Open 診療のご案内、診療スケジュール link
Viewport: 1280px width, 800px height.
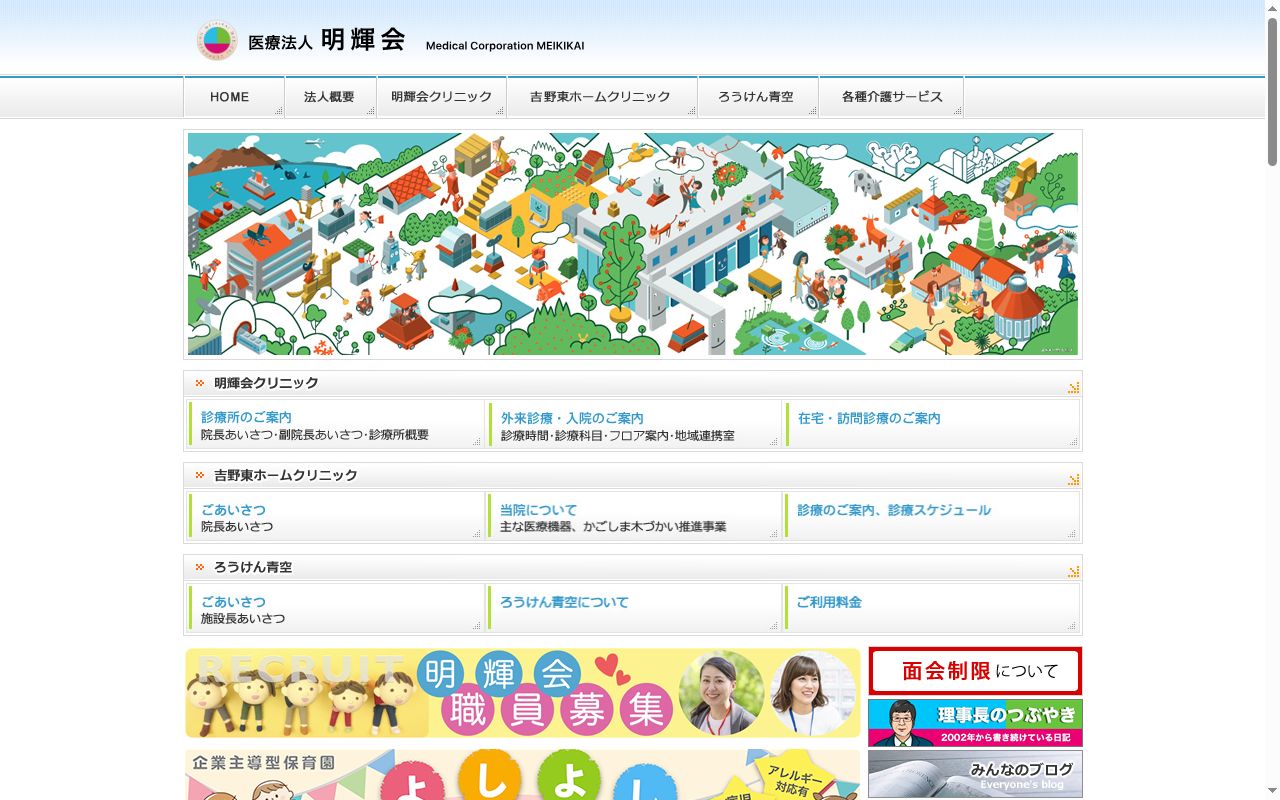pos(894,509)
